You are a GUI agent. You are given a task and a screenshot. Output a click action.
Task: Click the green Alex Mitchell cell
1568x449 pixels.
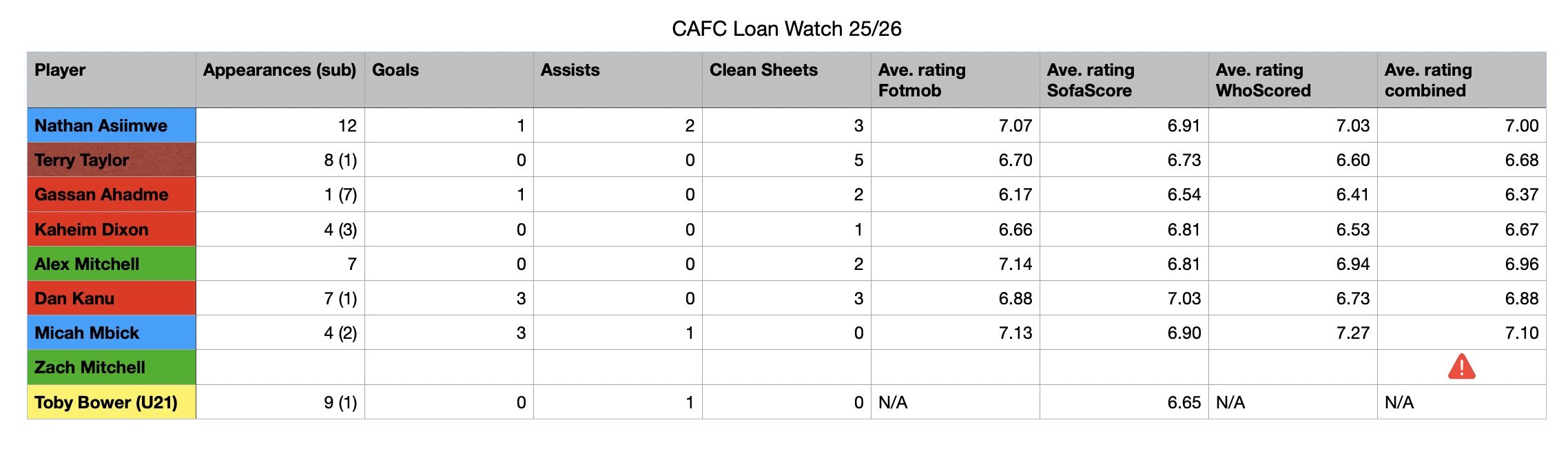112,264
